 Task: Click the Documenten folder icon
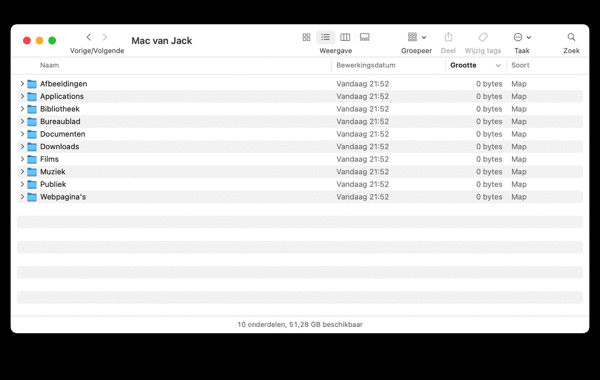click(32, 134)
